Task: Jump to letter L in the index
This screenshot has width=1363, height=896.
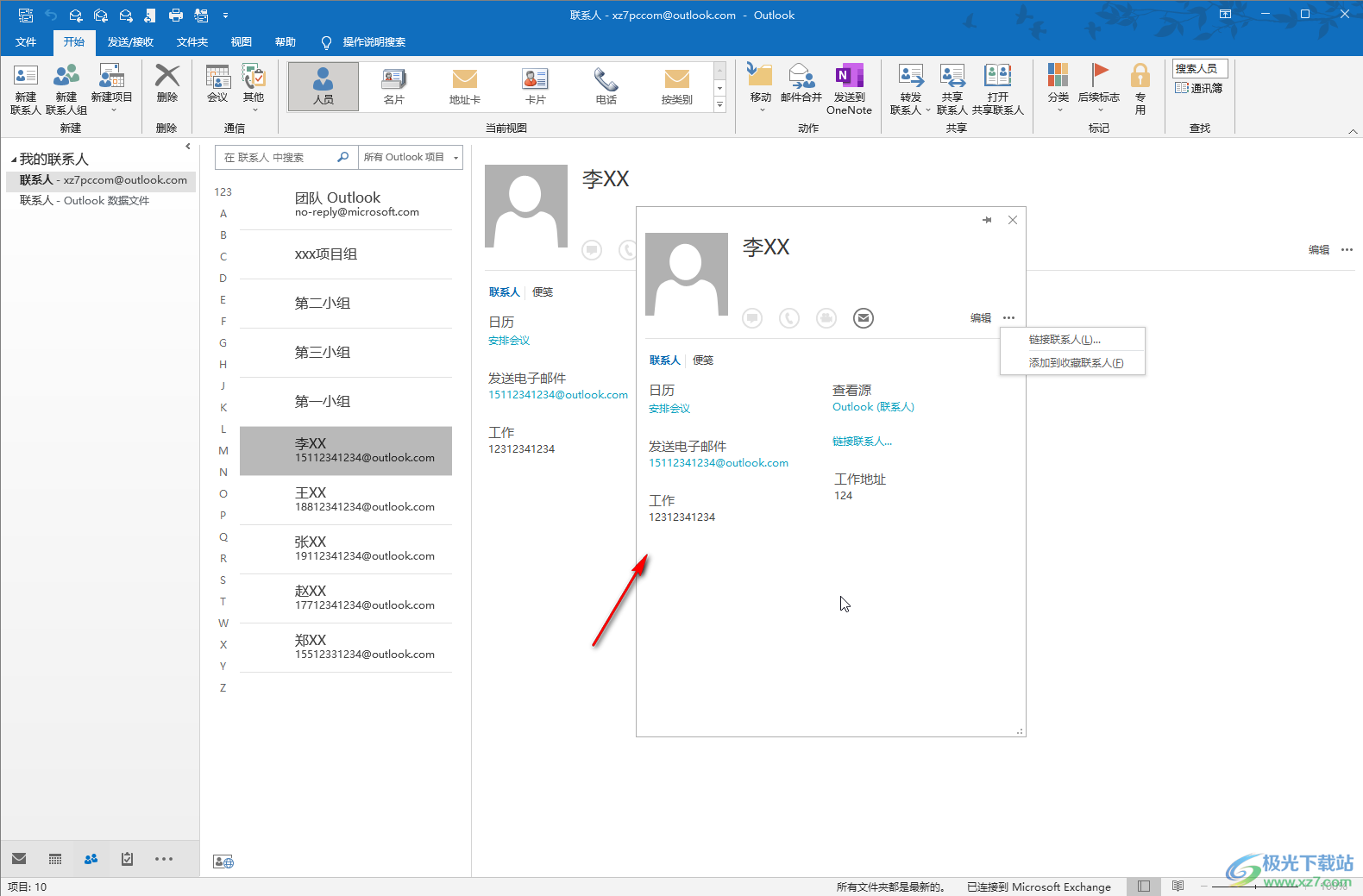Action: point(223,429)
